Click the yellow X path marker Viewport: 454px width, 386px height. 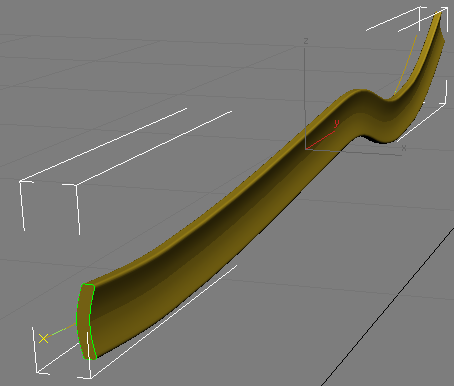tap(43, 338)
